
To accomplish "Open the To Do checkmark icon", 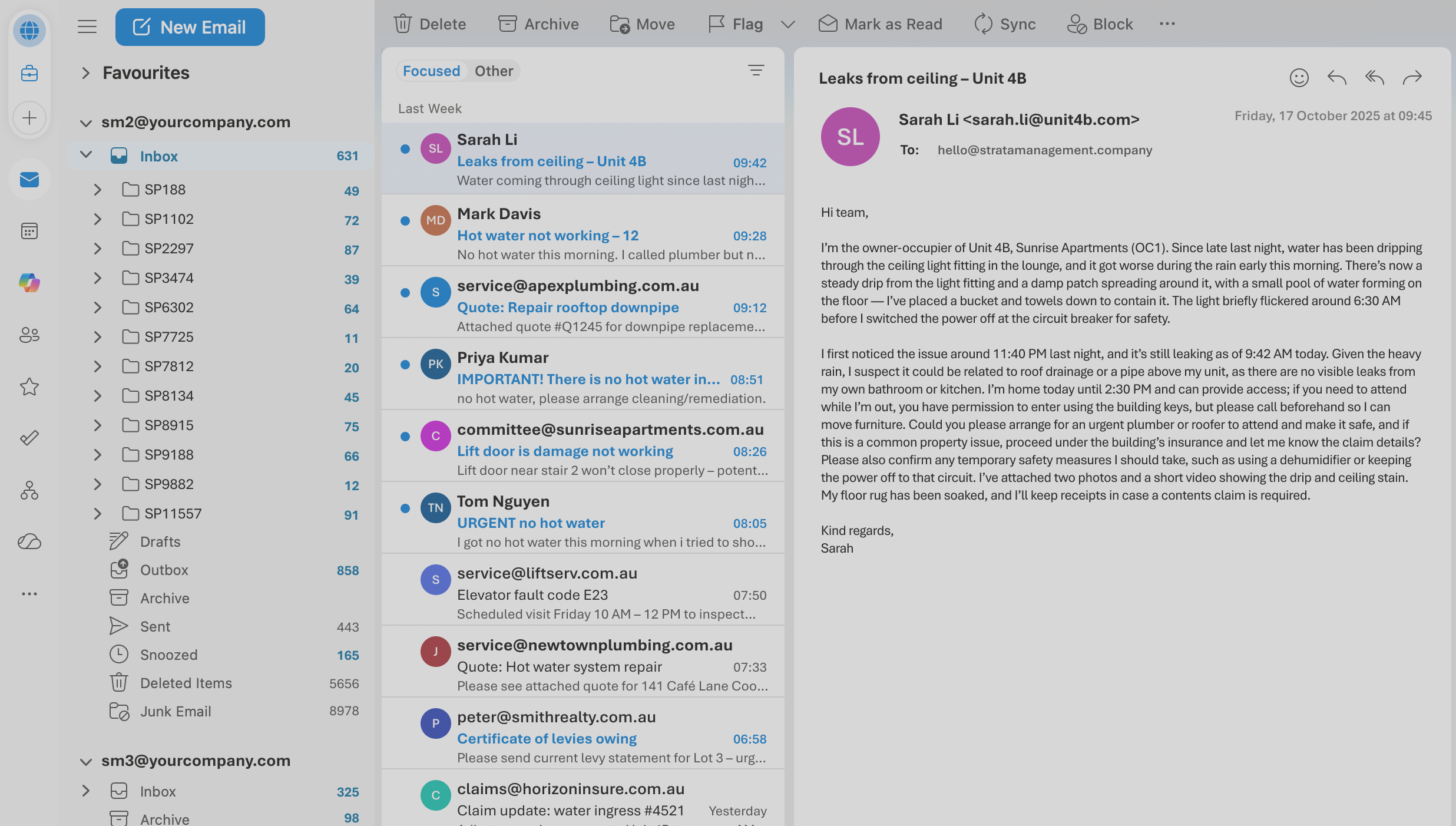I will click(x=29, y=437).
